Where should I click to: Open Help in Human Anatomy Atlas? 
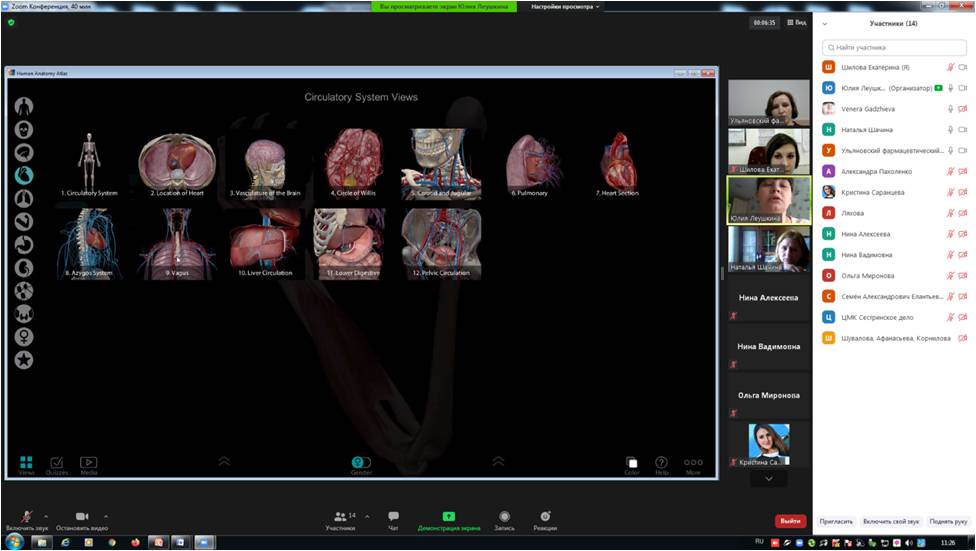coord(661,463)
